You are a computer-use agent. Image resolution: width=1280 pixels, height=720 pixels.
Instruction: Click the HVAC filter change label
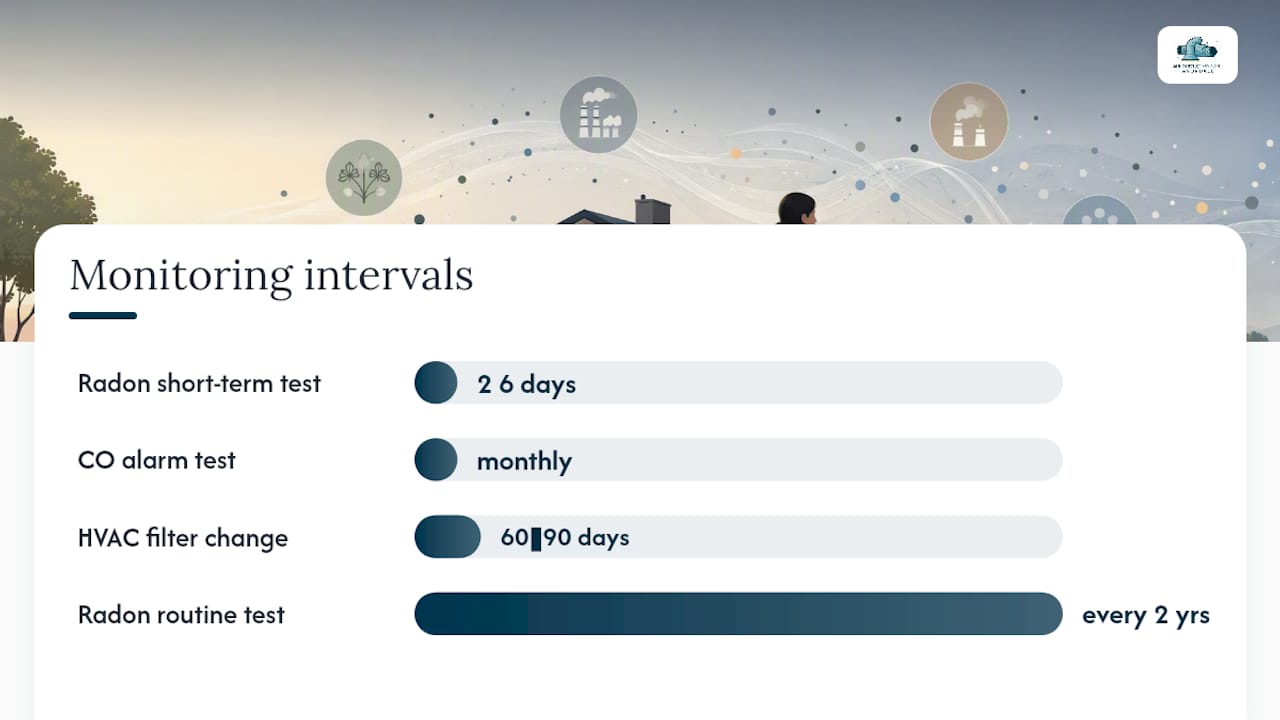click(x=183, y=537)
